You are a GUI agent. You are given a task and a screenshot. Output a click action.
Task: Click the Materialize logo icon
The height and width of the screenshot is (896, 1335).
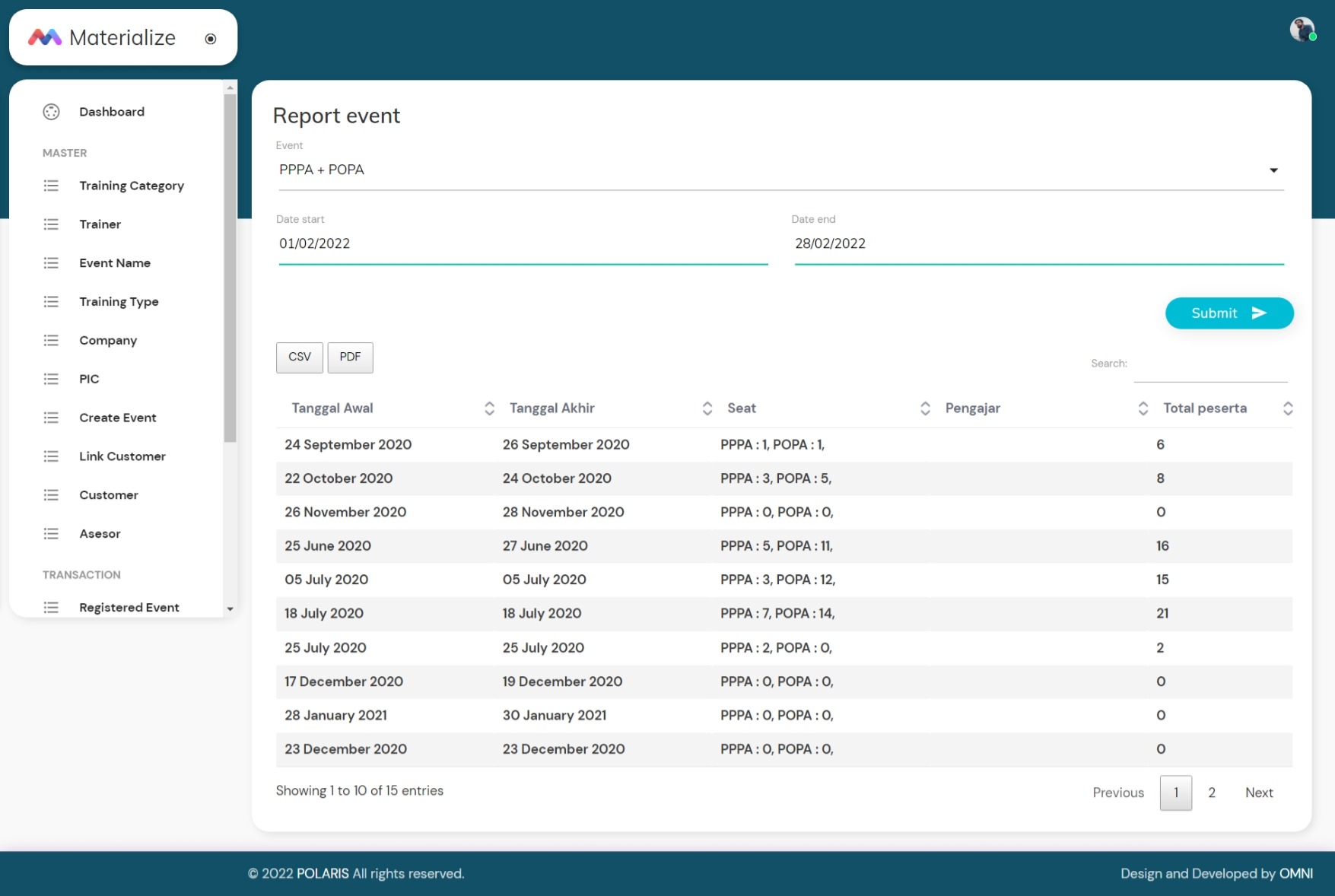[45, 37]
